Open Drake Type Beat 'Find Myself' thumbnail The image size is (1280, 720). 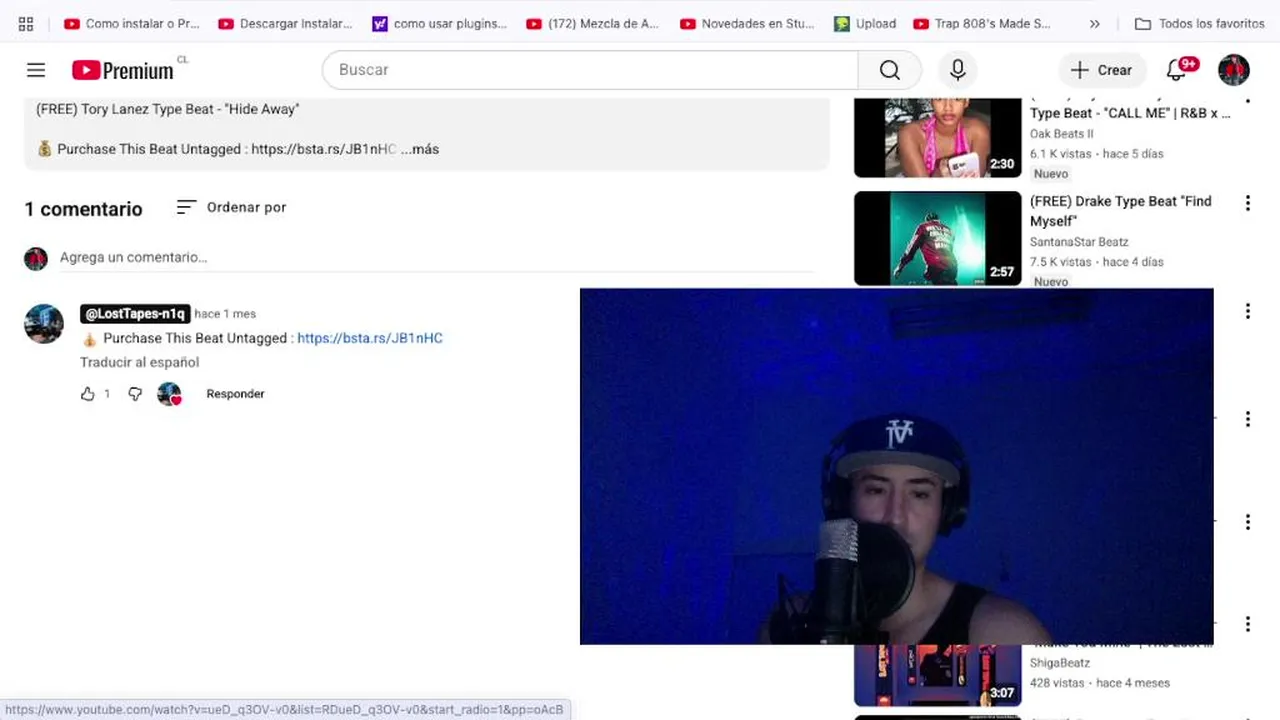(937, 239)
